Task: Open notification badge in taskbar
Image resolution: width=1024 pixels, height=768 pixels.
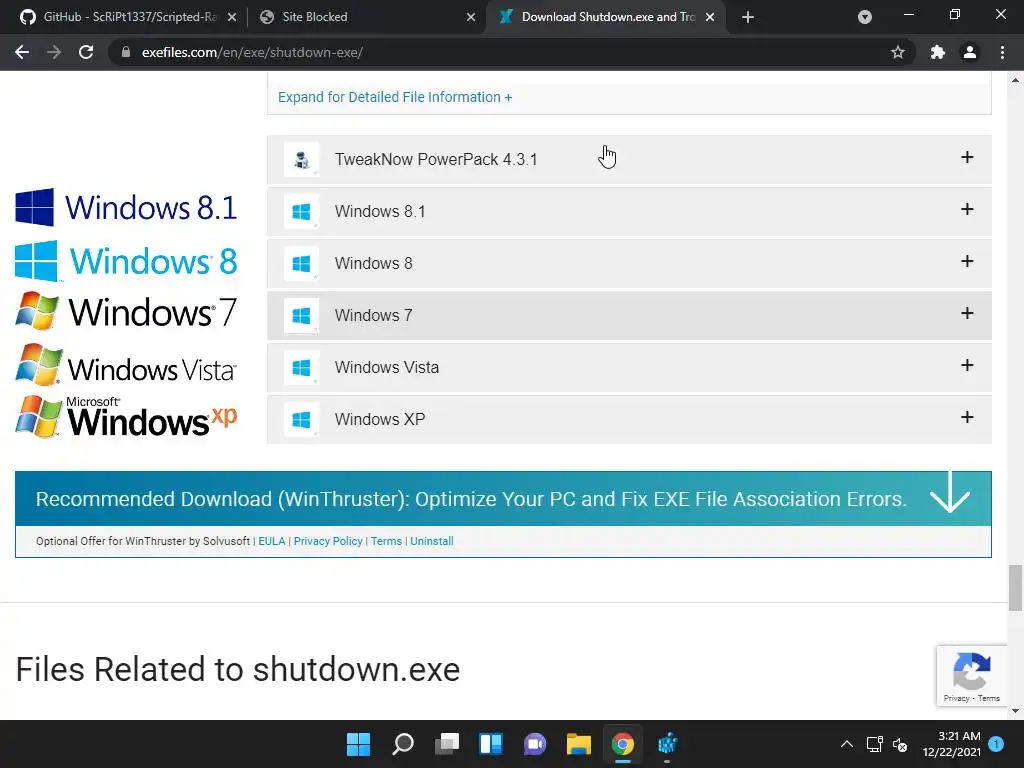Action: 996,743
